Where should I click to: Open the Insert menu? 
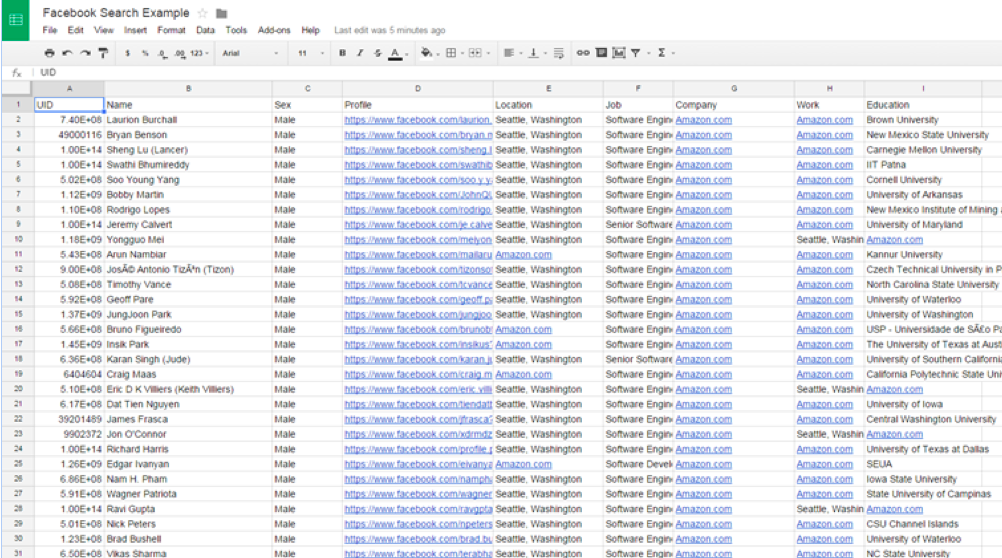(x=135, y=30)
